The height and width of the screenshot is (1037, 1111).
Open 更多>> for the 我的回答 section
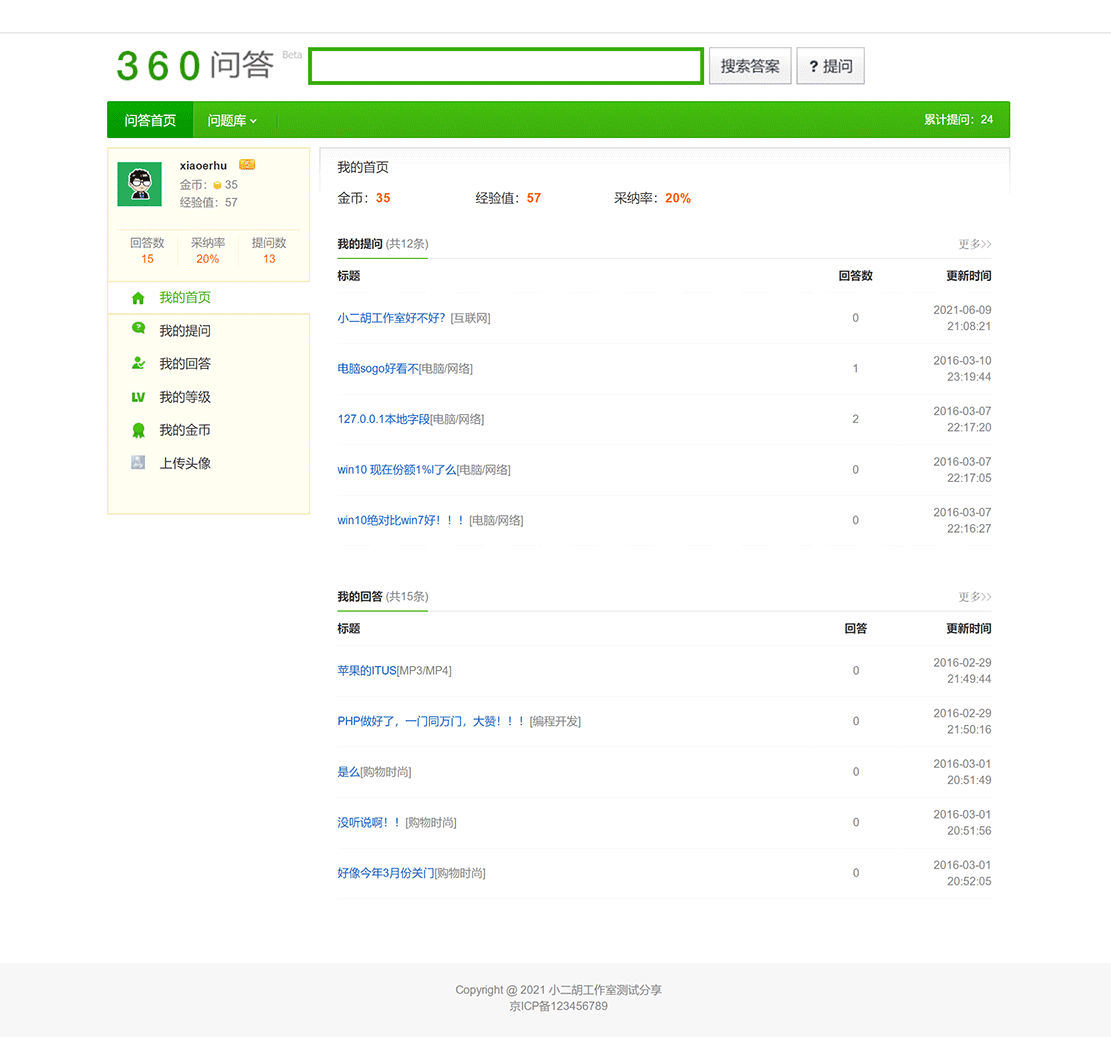point(973,596)
